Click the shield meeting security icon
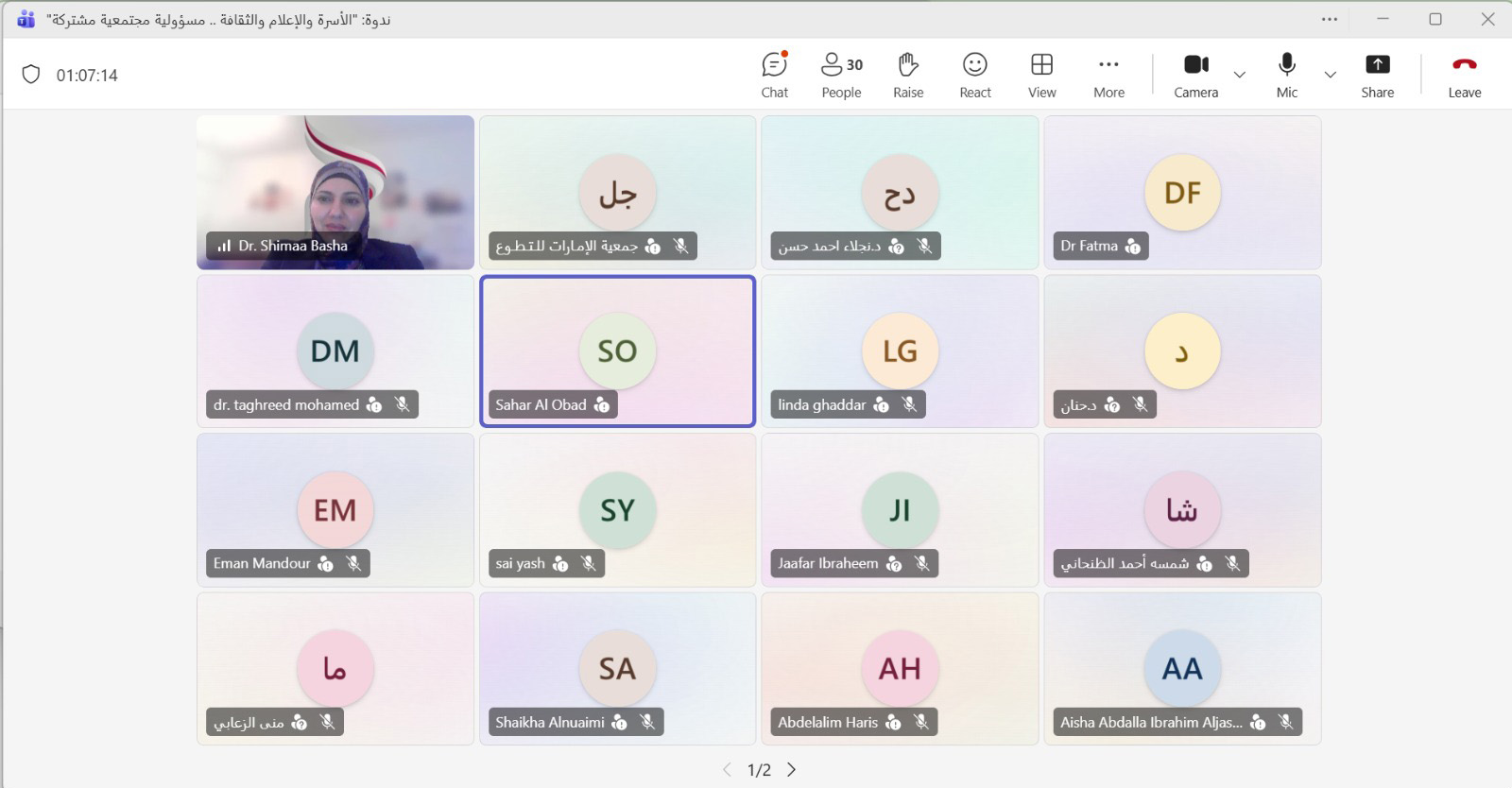The width and height of the screenshot is (1512, 788). click(x=31, y=75)
